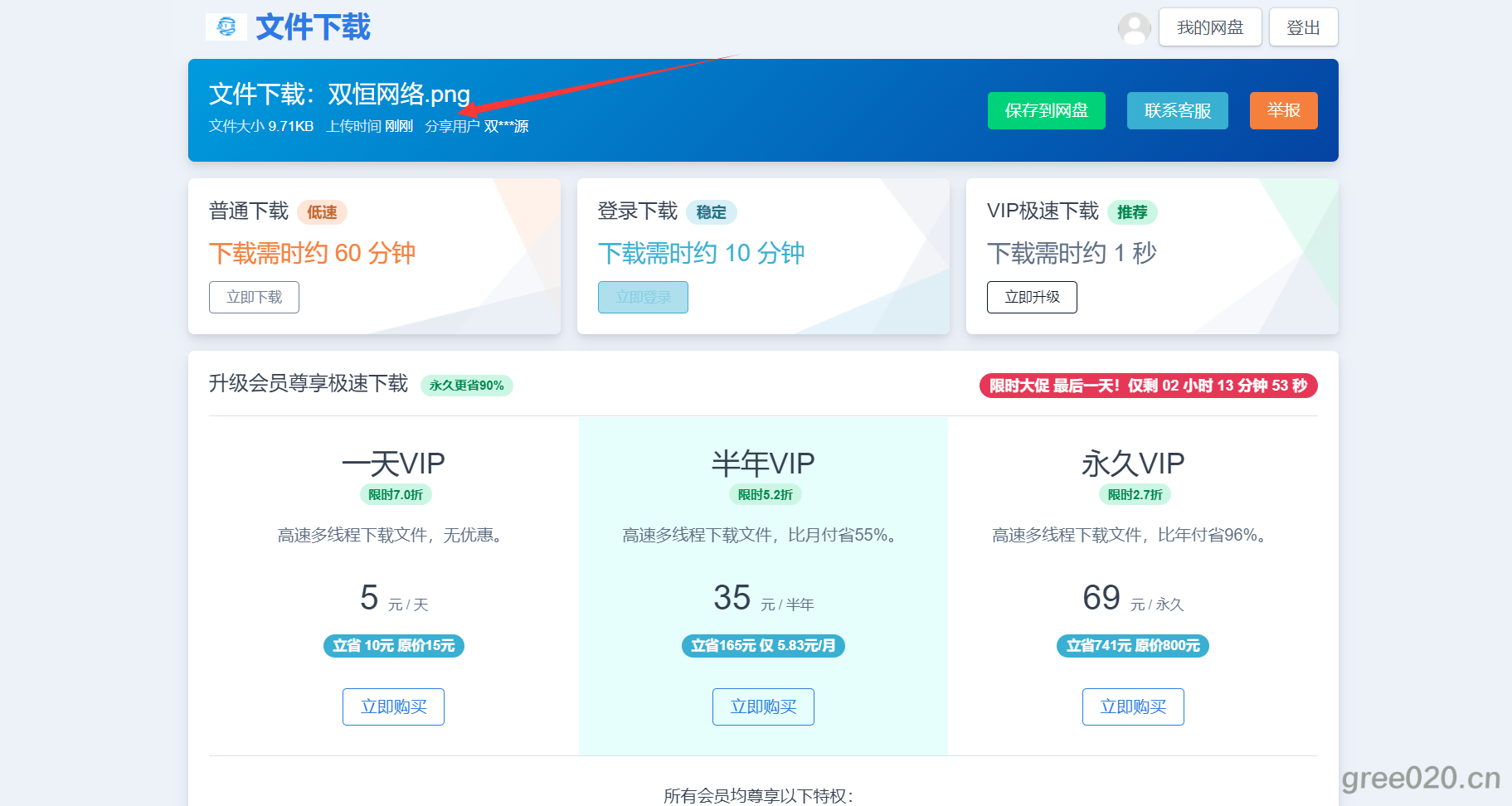
Task: Contact support via 联系客服 button
Action: tap(1177, 110)
